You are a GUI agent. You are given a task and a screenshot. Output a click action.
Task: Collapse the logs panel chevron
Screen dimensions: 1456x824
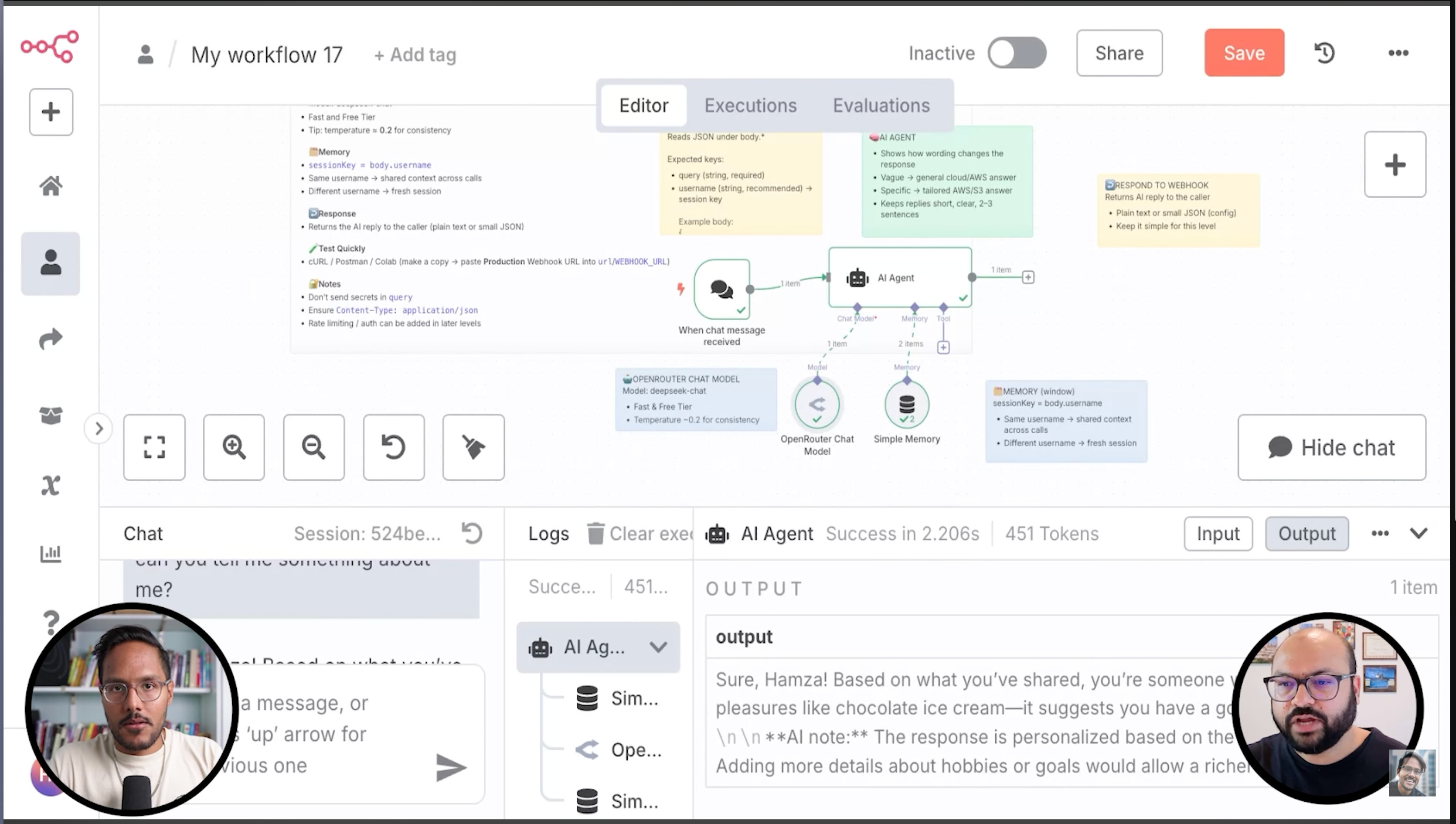coord(1418,533)
